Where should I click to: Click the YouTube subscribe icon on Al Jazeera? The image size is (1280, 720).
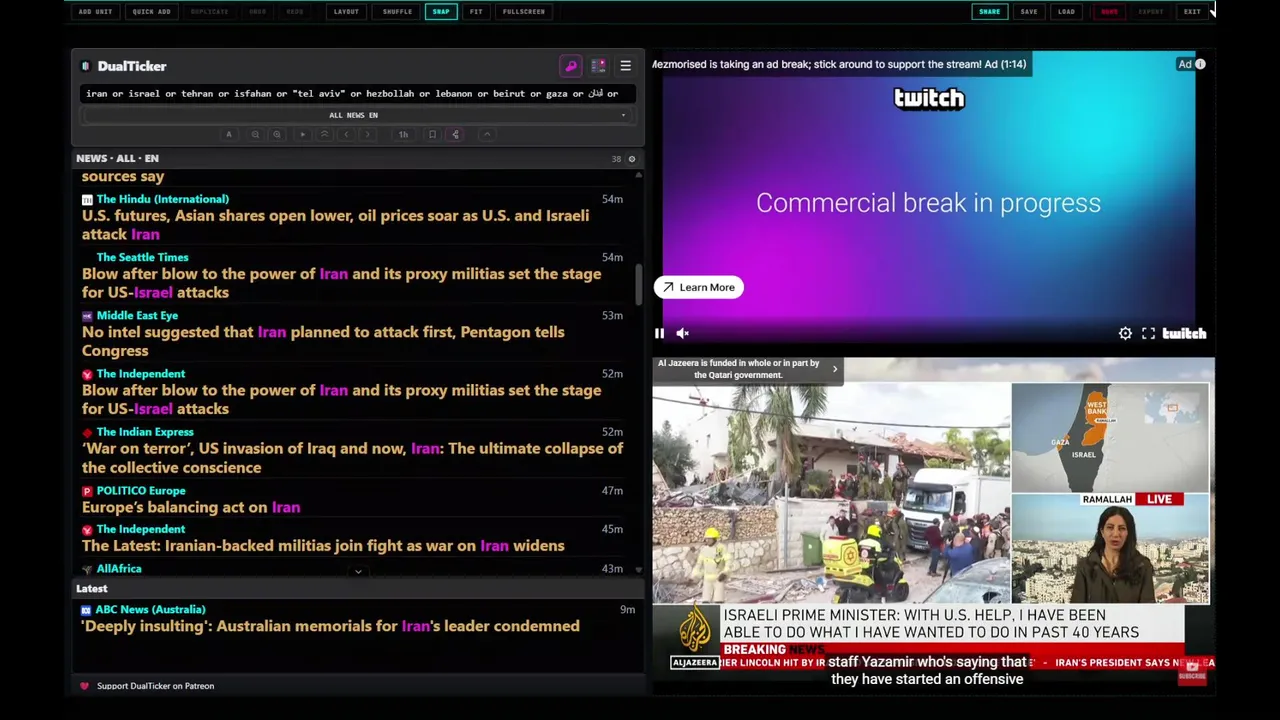(x=1192, y=672)
